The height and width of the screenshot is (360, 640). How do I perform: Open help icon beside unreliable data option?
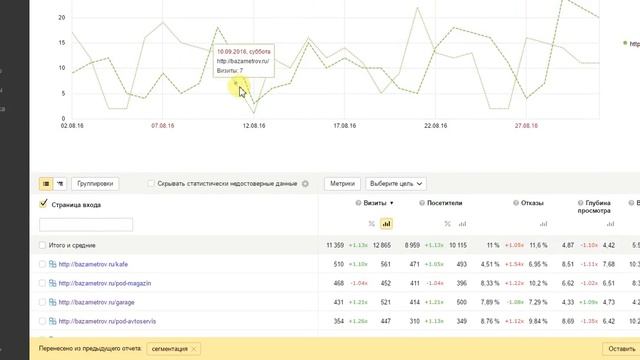[305, 184]
